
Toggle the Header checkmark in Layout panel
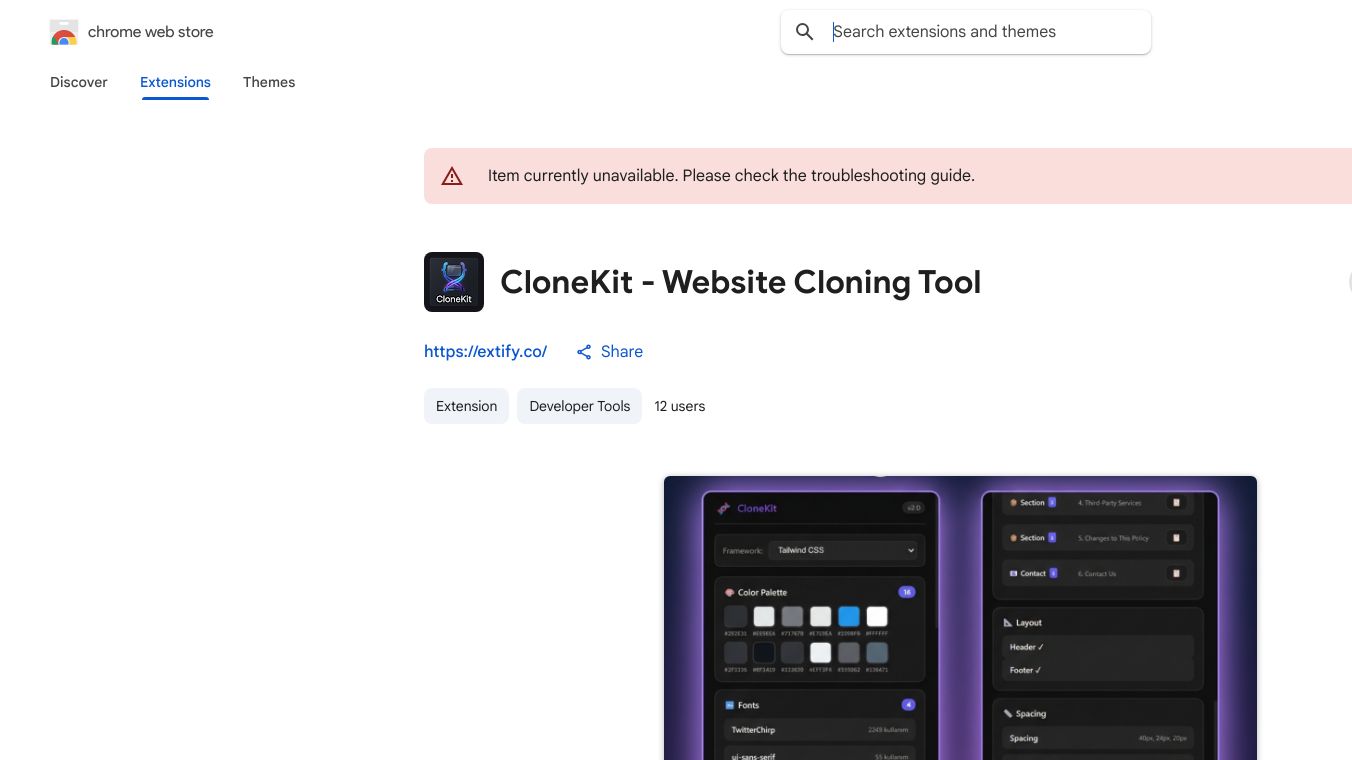[x=1039, y=647]
